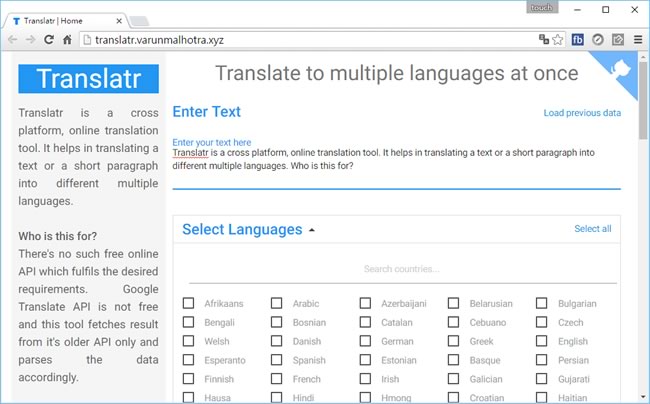Screen dimensions: 650x404
Task: Open the Google Translate icon in address bar
Action: tap(543, 39)
